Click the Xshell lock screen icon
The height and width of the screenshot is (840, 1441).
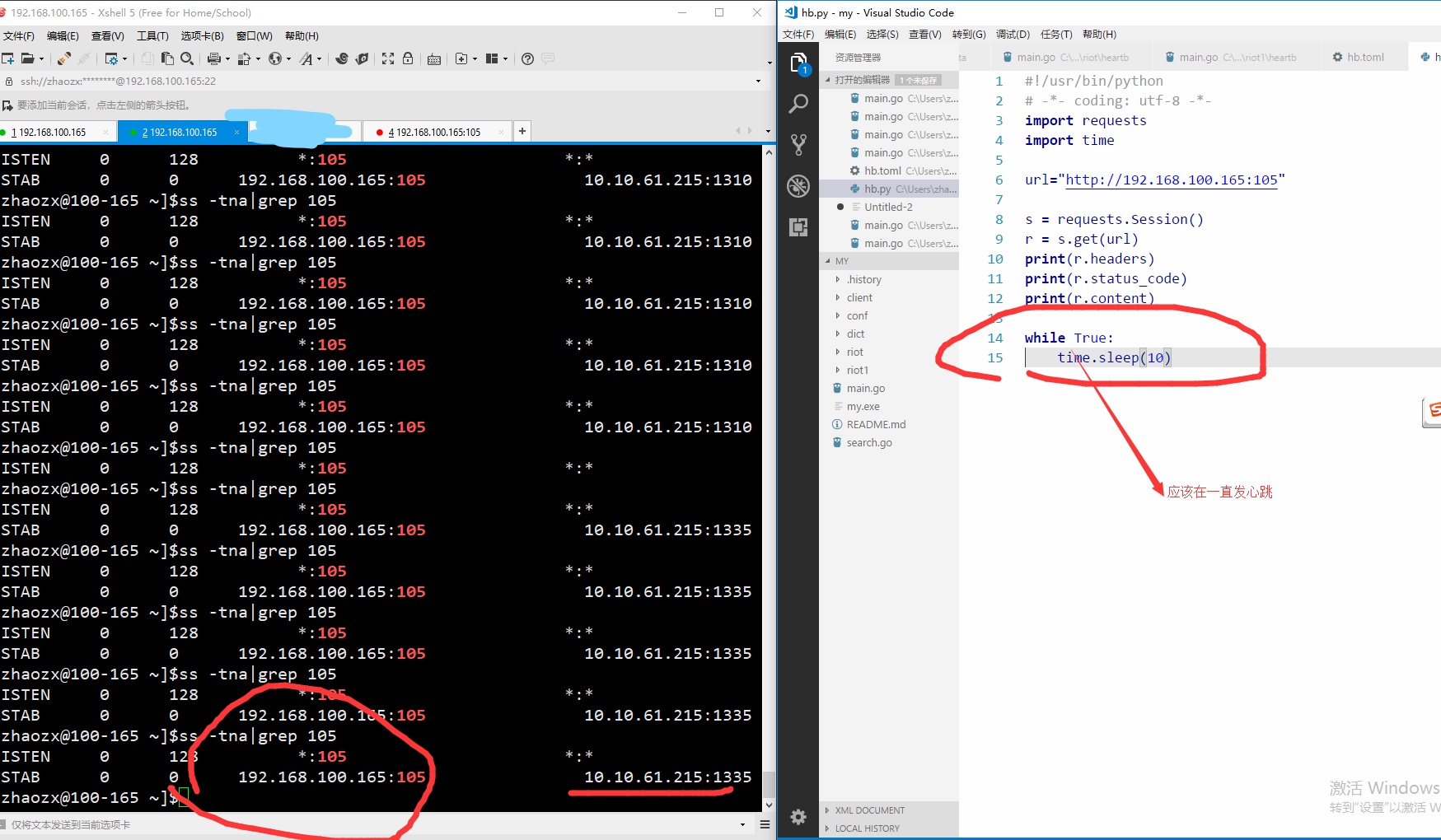tap(407, 58)
